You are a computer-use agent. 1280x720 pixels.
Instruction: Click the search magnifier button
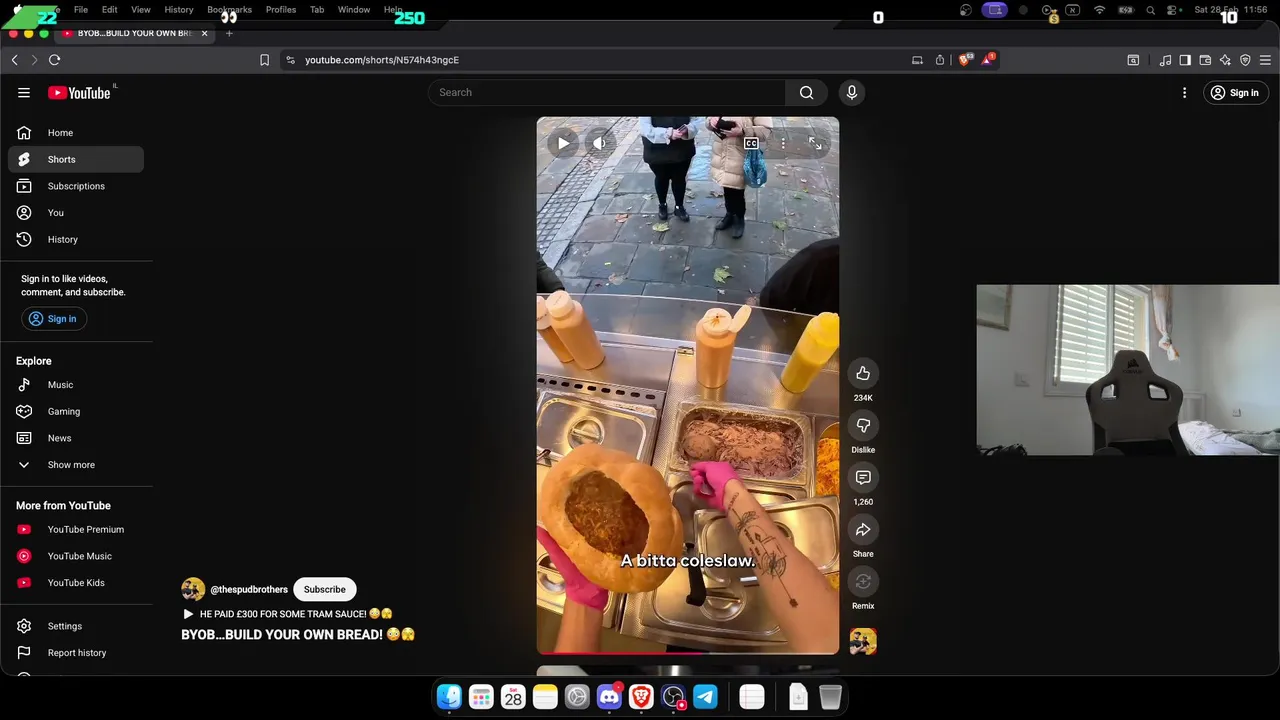[806, 92]
